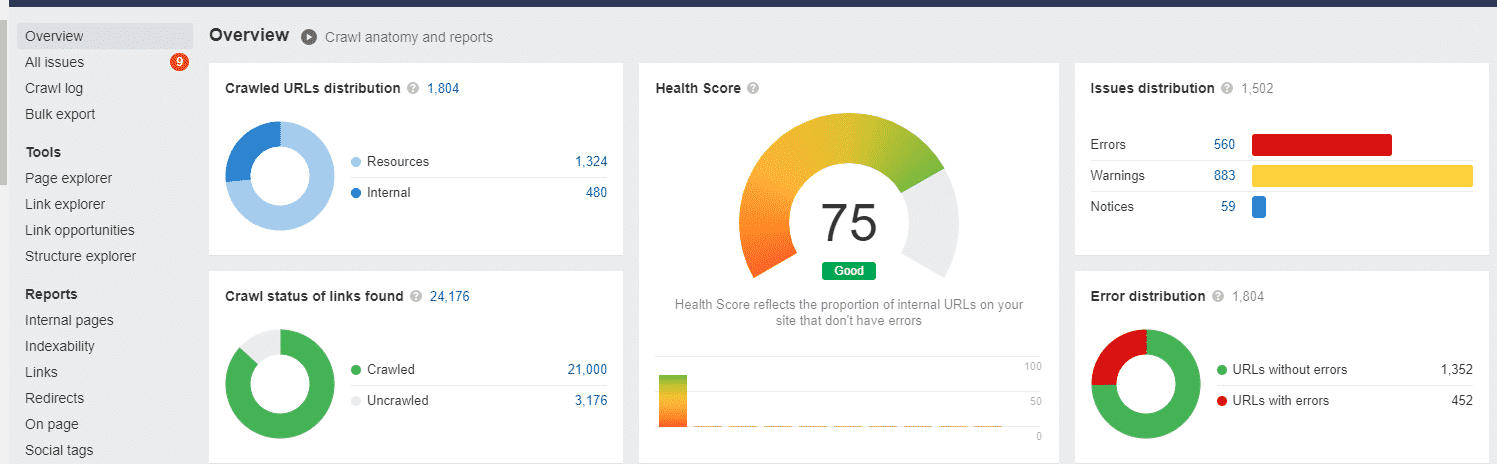Image resolution: width=1497 pixels, height=464 pixels.
Task: Click the URLs with errors legend label
Action: click(x=1281, y=400)
